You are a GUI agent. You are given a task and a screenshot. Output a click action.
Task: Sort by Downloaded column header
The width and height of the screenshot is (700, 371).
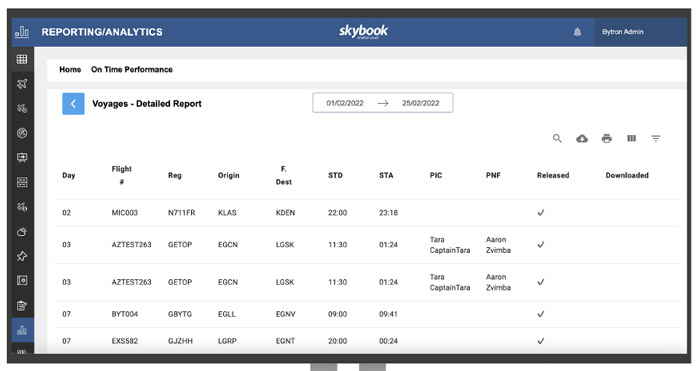click(627, 175)
